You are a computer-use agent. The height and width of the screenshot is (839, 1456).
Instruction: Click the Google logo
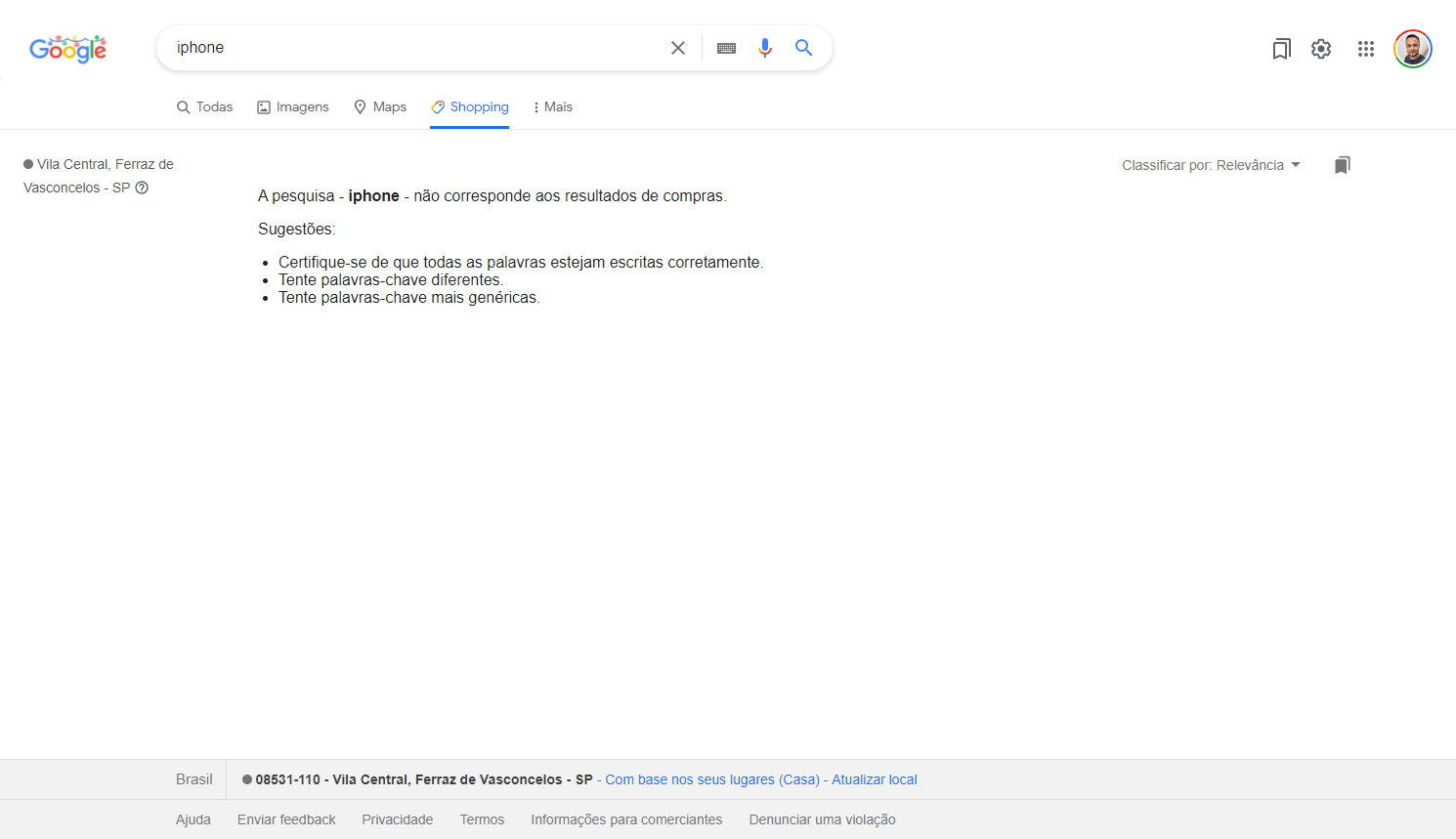coord(67,49)
